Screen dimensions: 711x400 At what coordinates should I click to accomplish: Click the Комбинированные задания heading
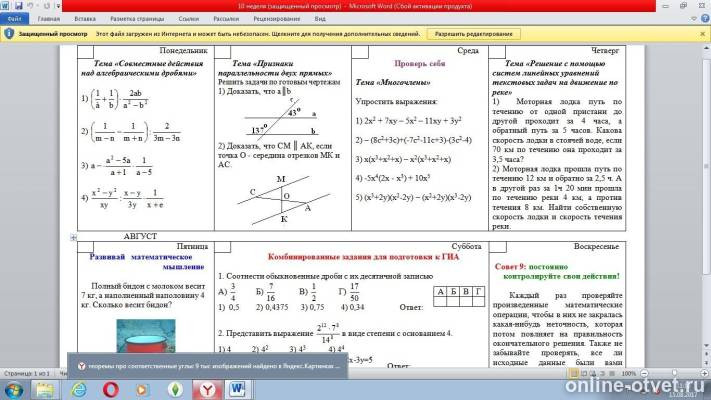coord(363,257)
